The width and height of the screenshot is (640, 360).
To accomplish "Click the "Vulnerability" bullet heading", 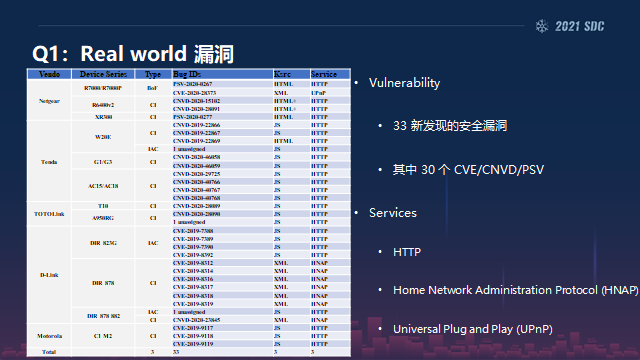I will [x=404, y=83].
